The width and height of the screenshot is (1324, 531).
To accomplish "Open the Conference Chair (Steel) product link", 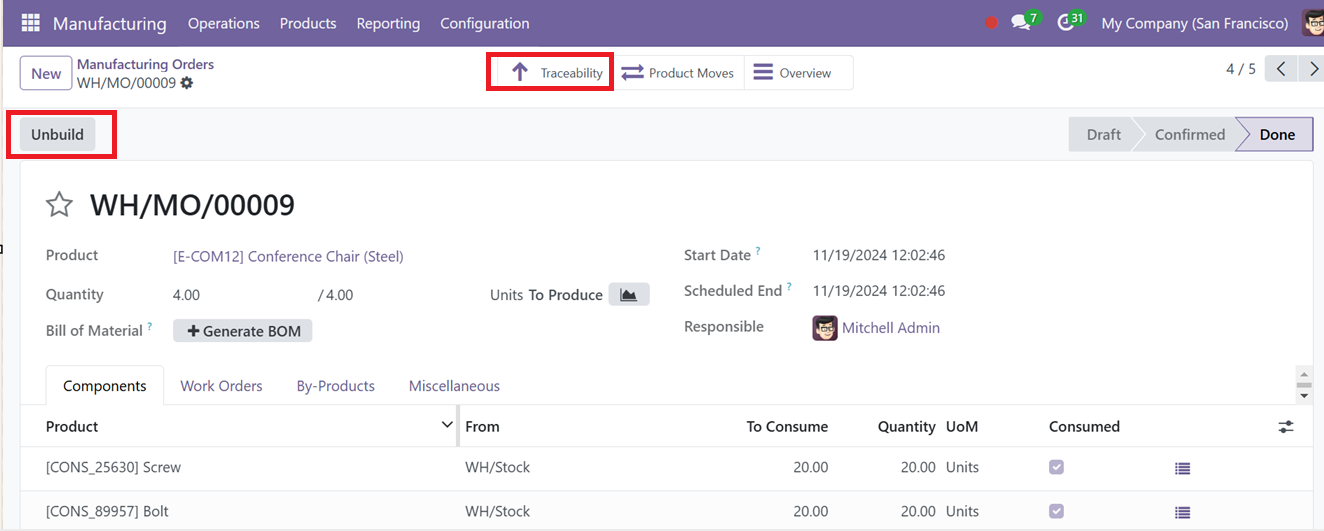I will pyautogui.click(x=288, y=256).
